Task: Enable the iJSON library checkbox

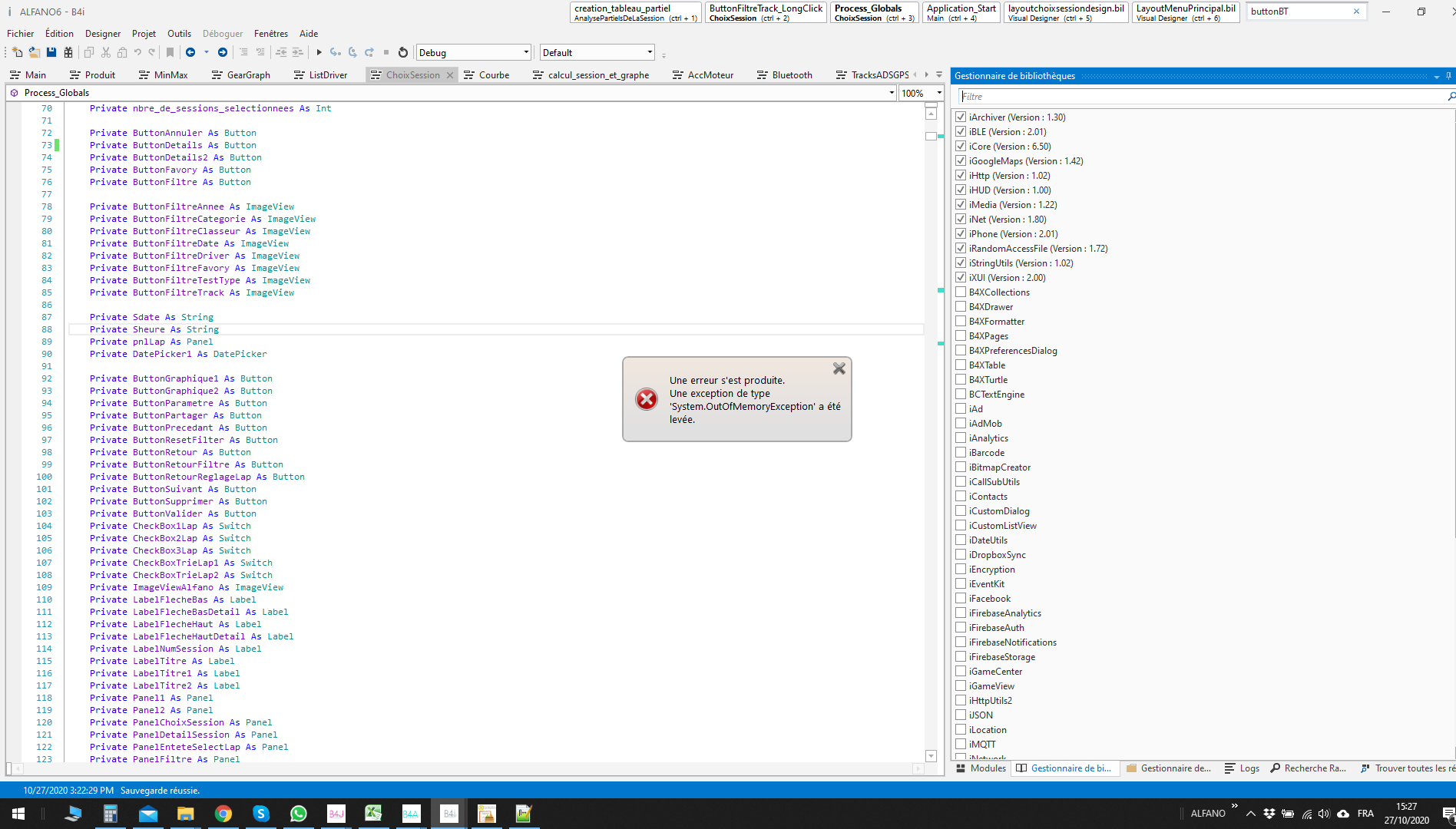Action: click(961, 715)
